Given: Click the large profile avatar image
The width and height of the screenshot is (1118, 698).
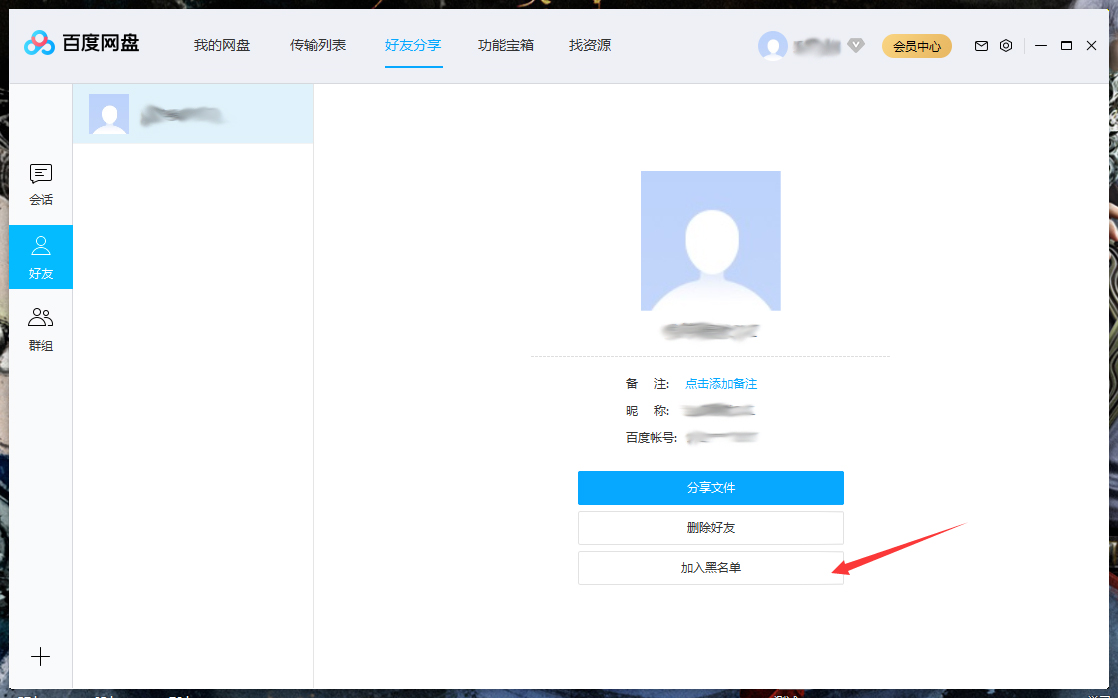Looking at the screenshot, I should 710,240.
